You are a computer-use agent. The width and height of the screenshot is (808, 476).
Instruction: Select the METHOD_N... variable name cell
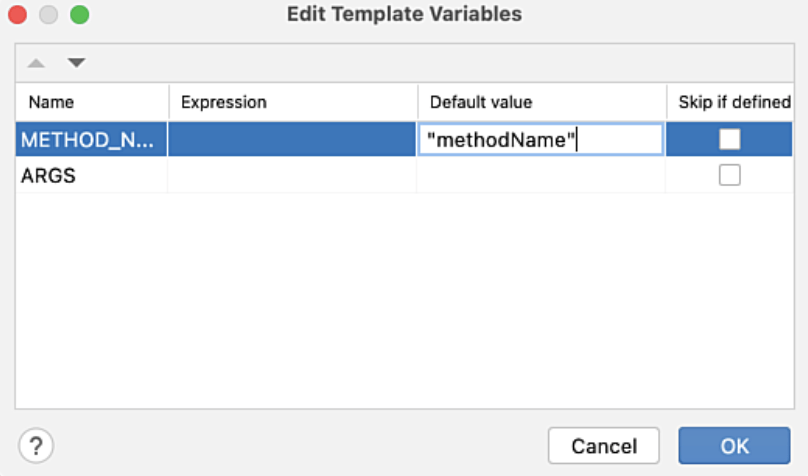point(88,140)
